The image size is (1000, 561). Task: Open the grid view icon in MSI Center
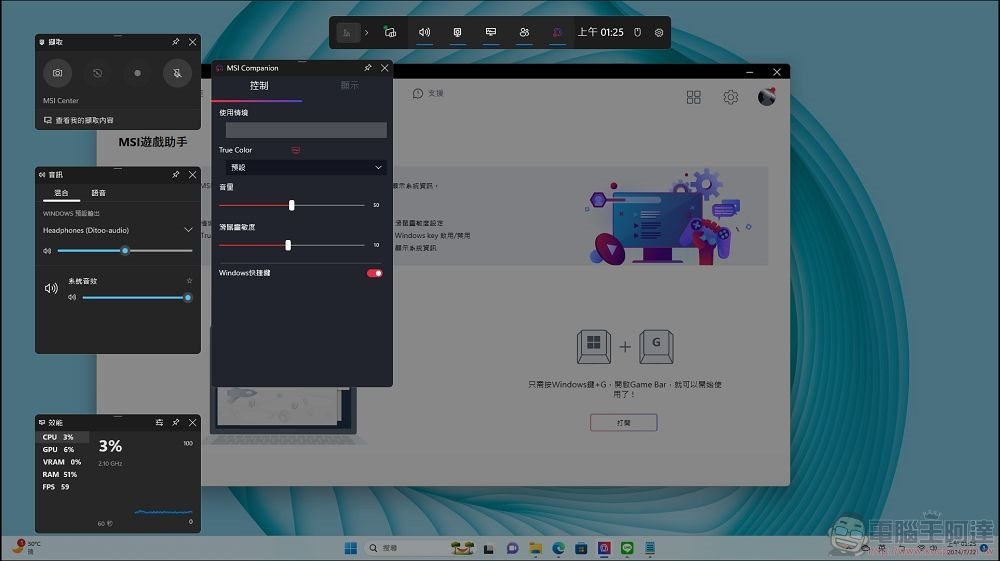click(x=693, y=97)
